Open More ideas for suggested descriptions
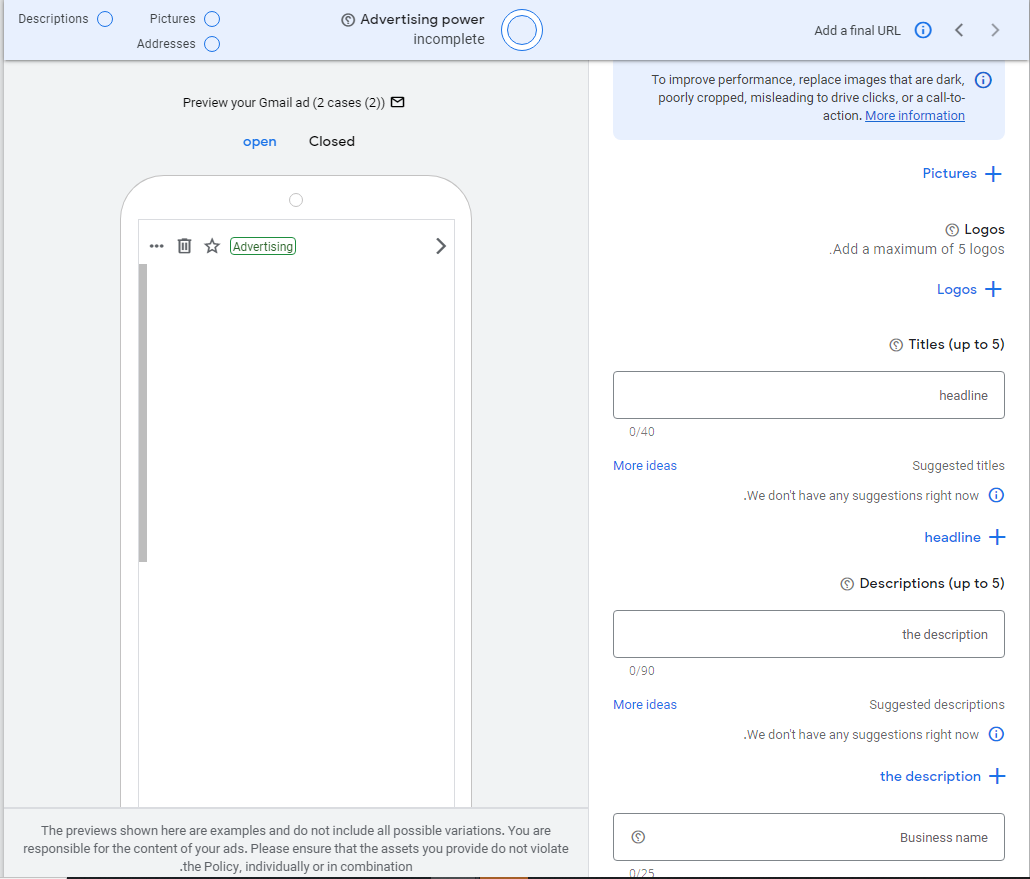Viewport: 1030px width, 879px height. click(x=645, y=705)
